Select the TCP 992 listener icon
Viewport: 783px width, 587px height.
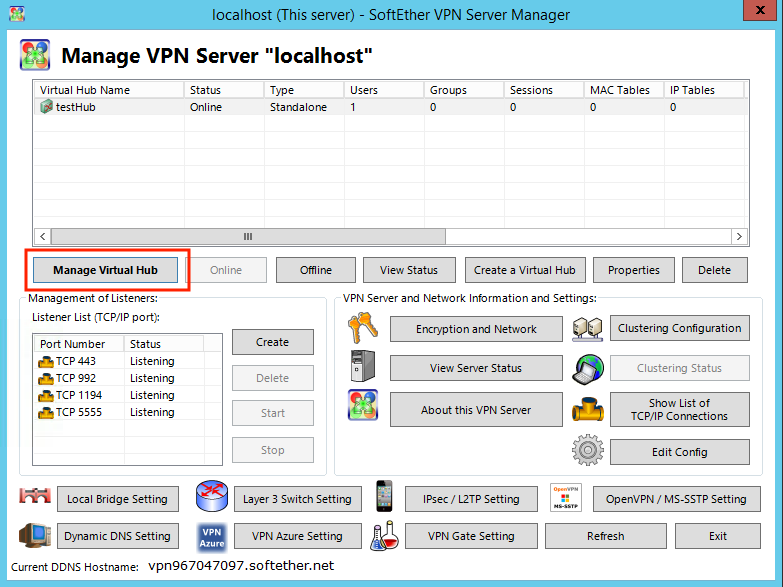click(45, 378)
